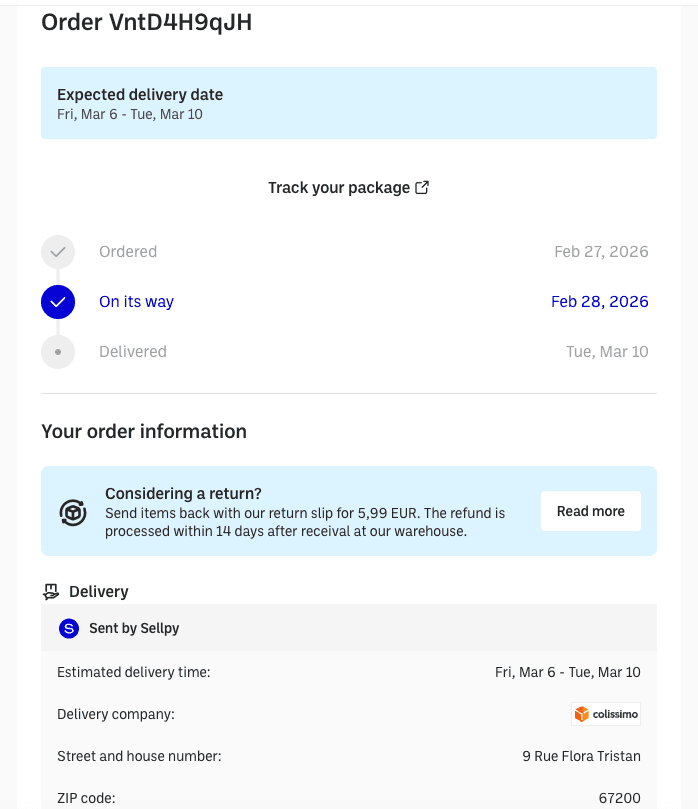Viewport: 698px width, 809px height.
Task: Click the return package icon
Action: 74,512
